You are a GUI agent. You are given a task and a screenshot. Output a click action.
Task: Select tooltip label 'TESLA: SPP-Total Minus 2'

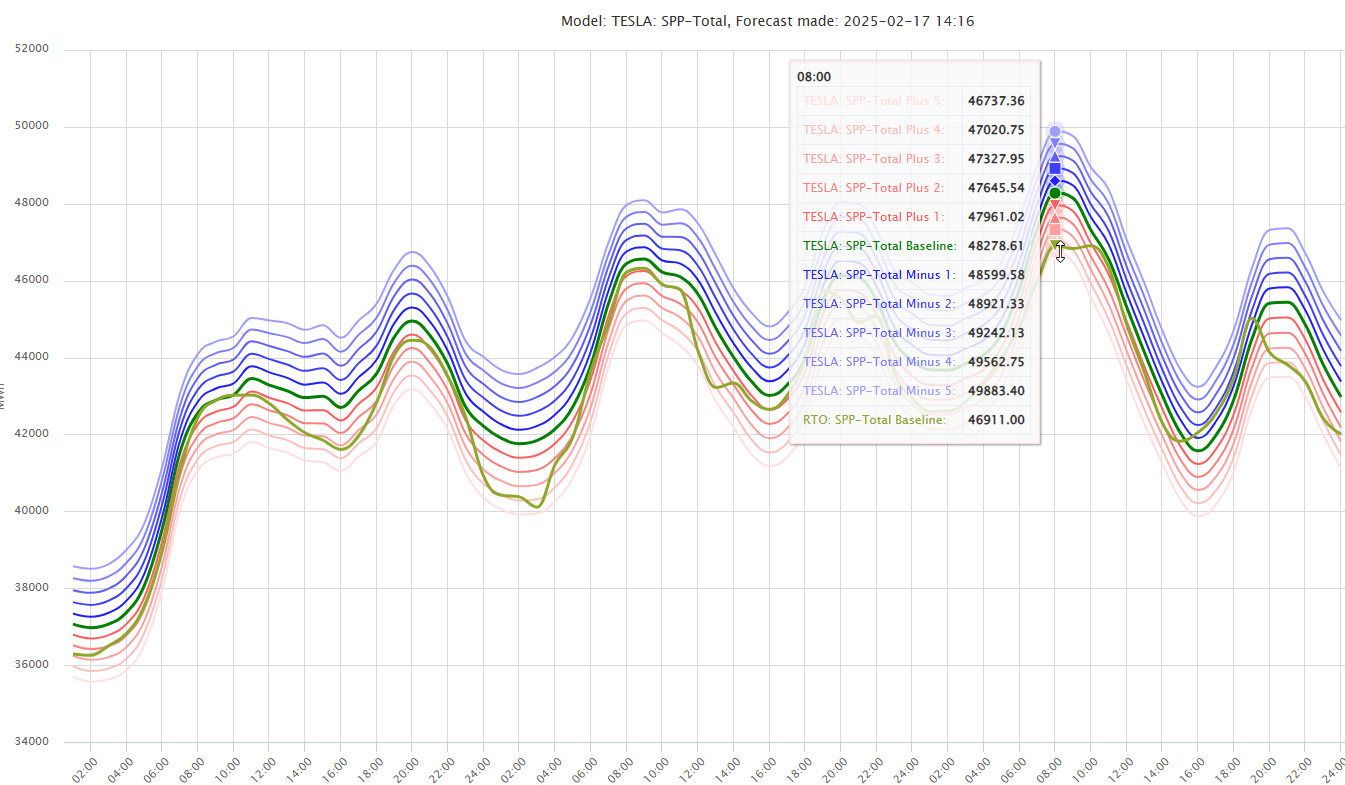pyautogui.click(x=878, y=304)
